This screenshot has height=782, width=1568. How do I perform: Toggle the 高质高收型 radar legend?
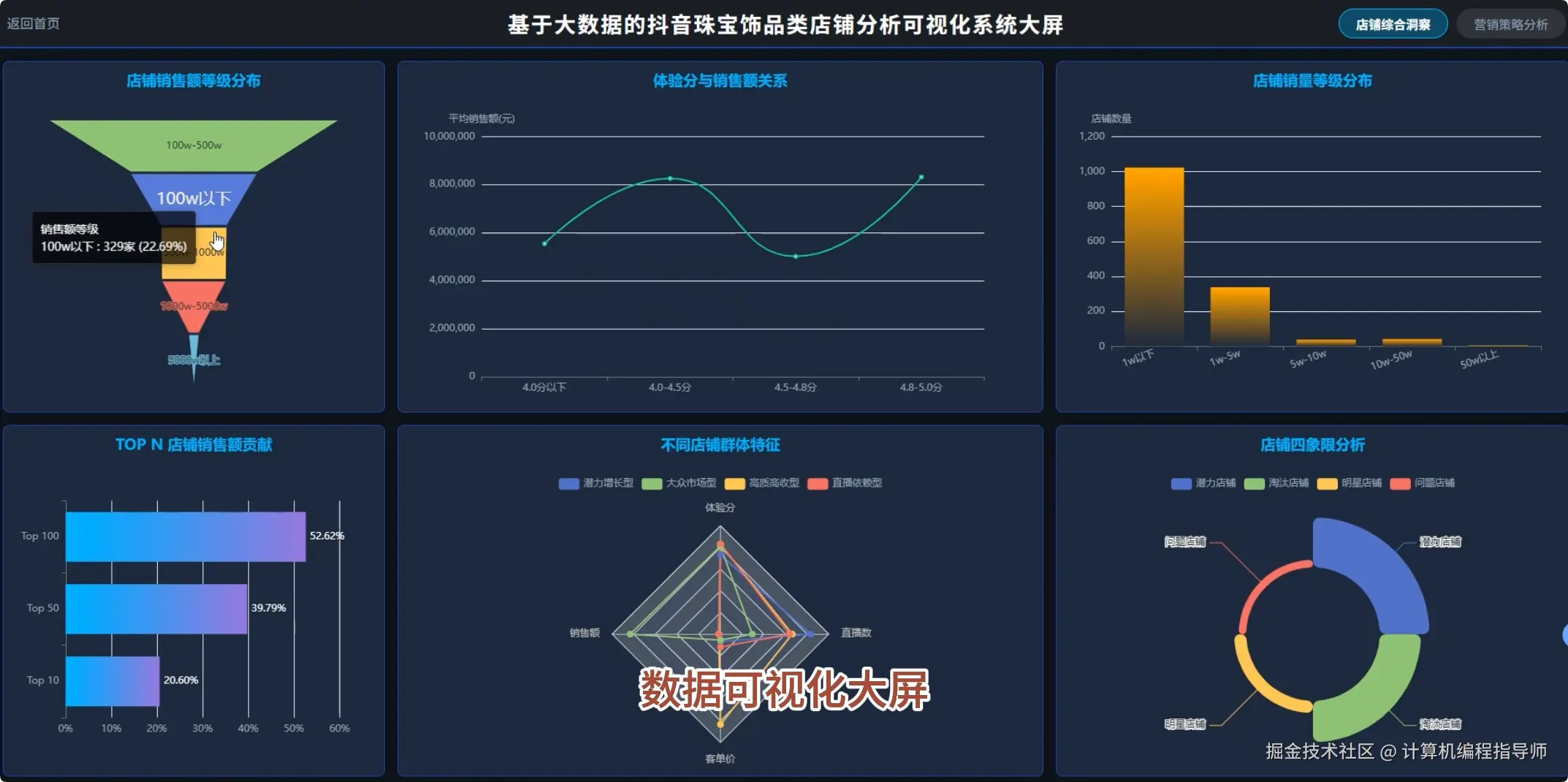click(x=762, y=483)
